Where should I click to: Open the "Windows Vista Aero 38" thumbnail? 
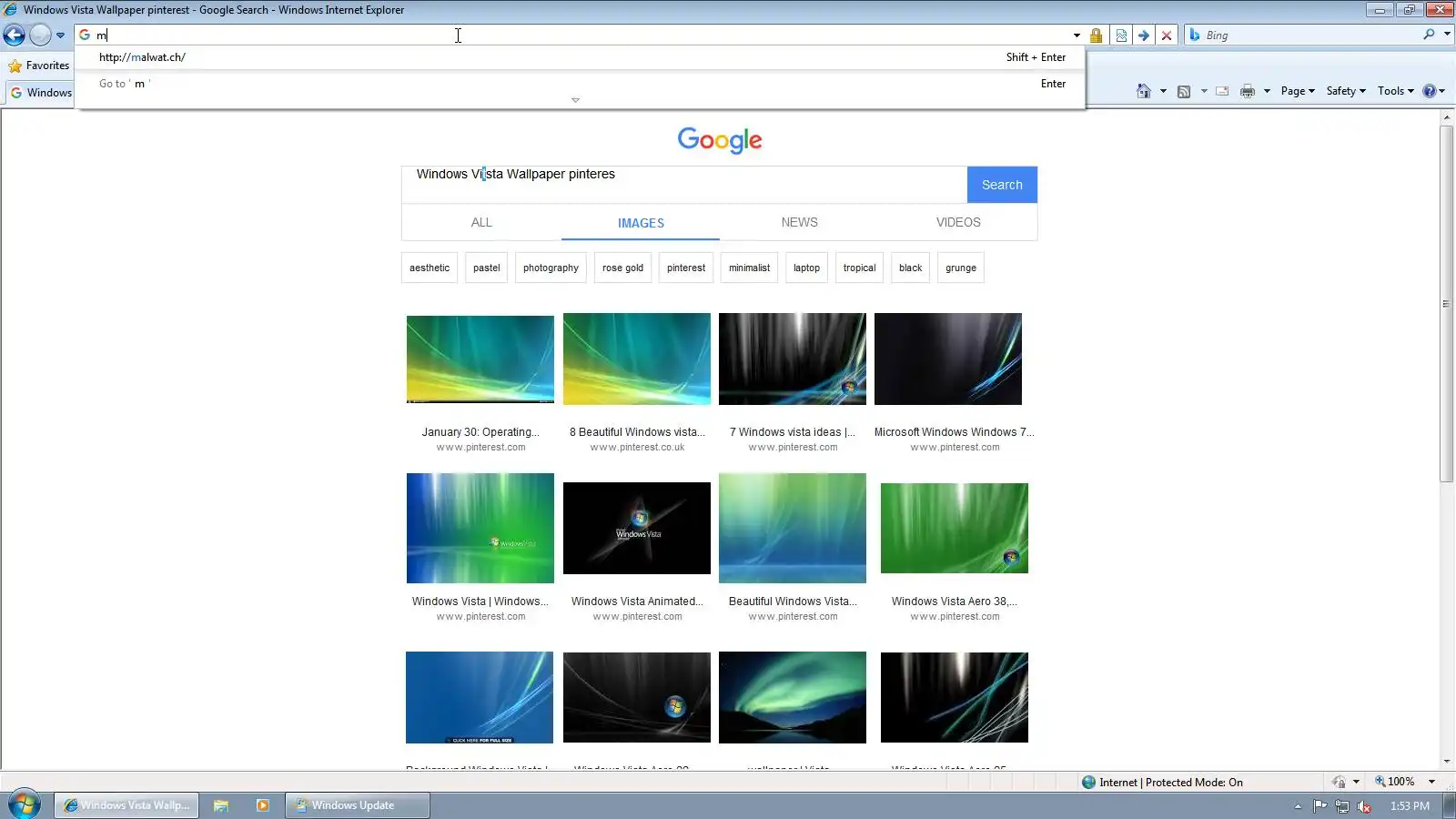coord(955,528)
